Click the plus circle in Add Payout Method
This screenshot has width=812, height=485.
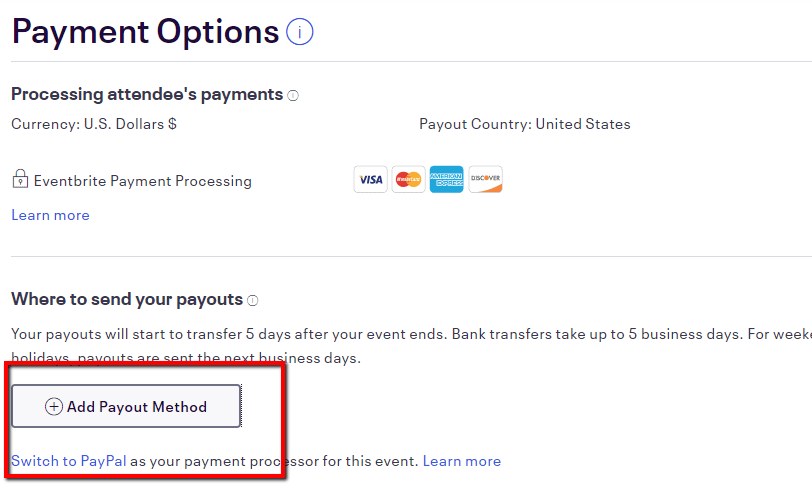point(54,407)
